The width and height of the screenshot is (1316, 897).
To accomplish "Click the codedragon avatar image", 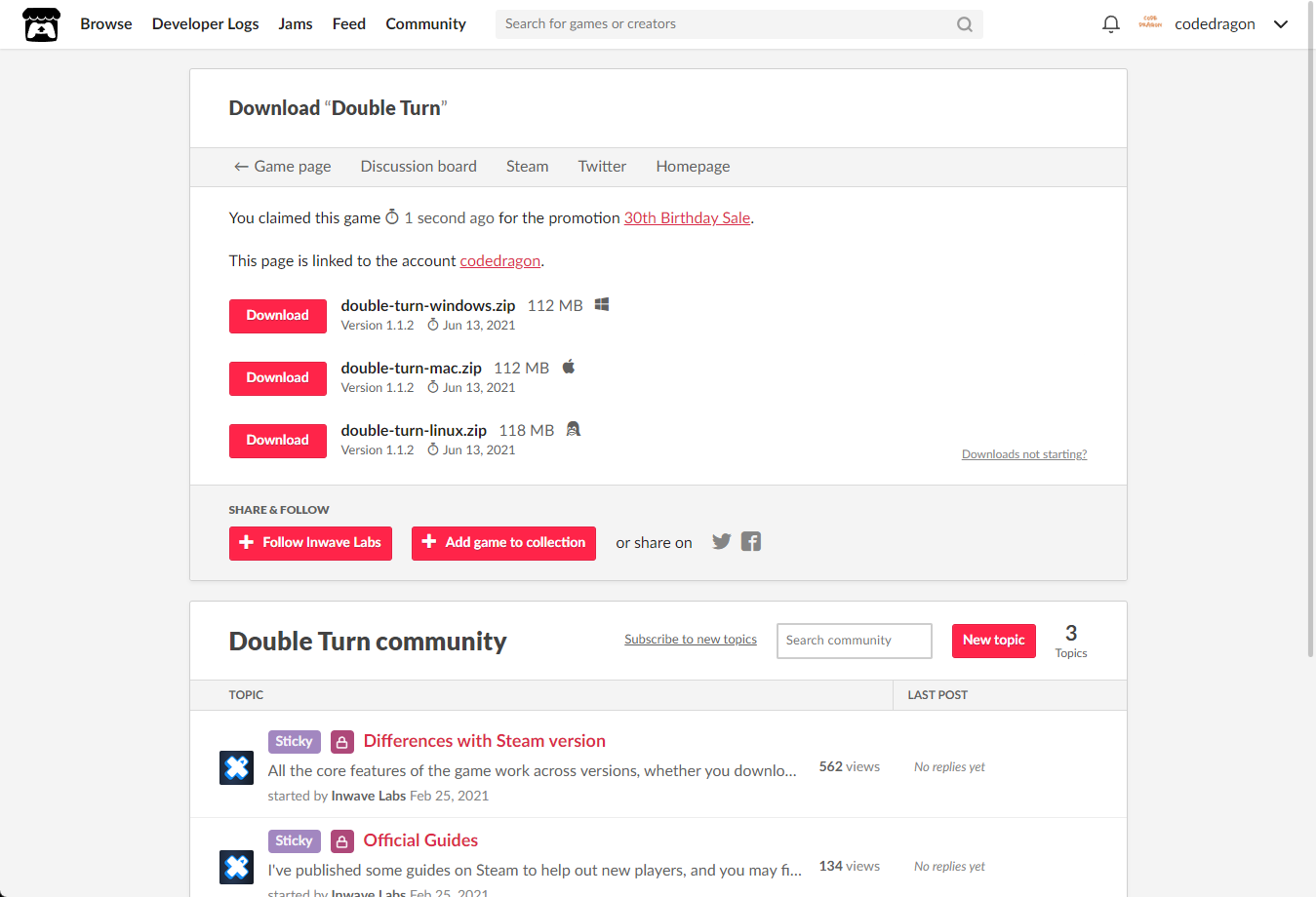I will tap(1150, 23).
